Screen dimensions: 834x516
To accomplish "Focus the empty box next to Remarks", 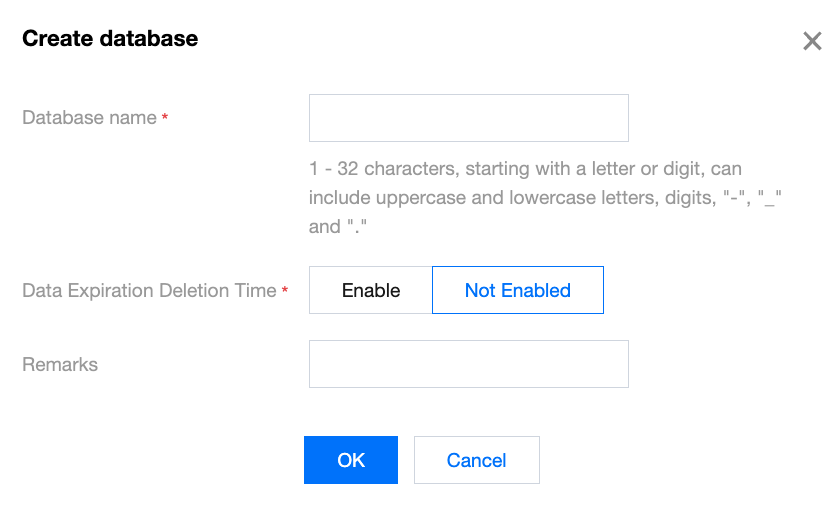I will point(468,364).
